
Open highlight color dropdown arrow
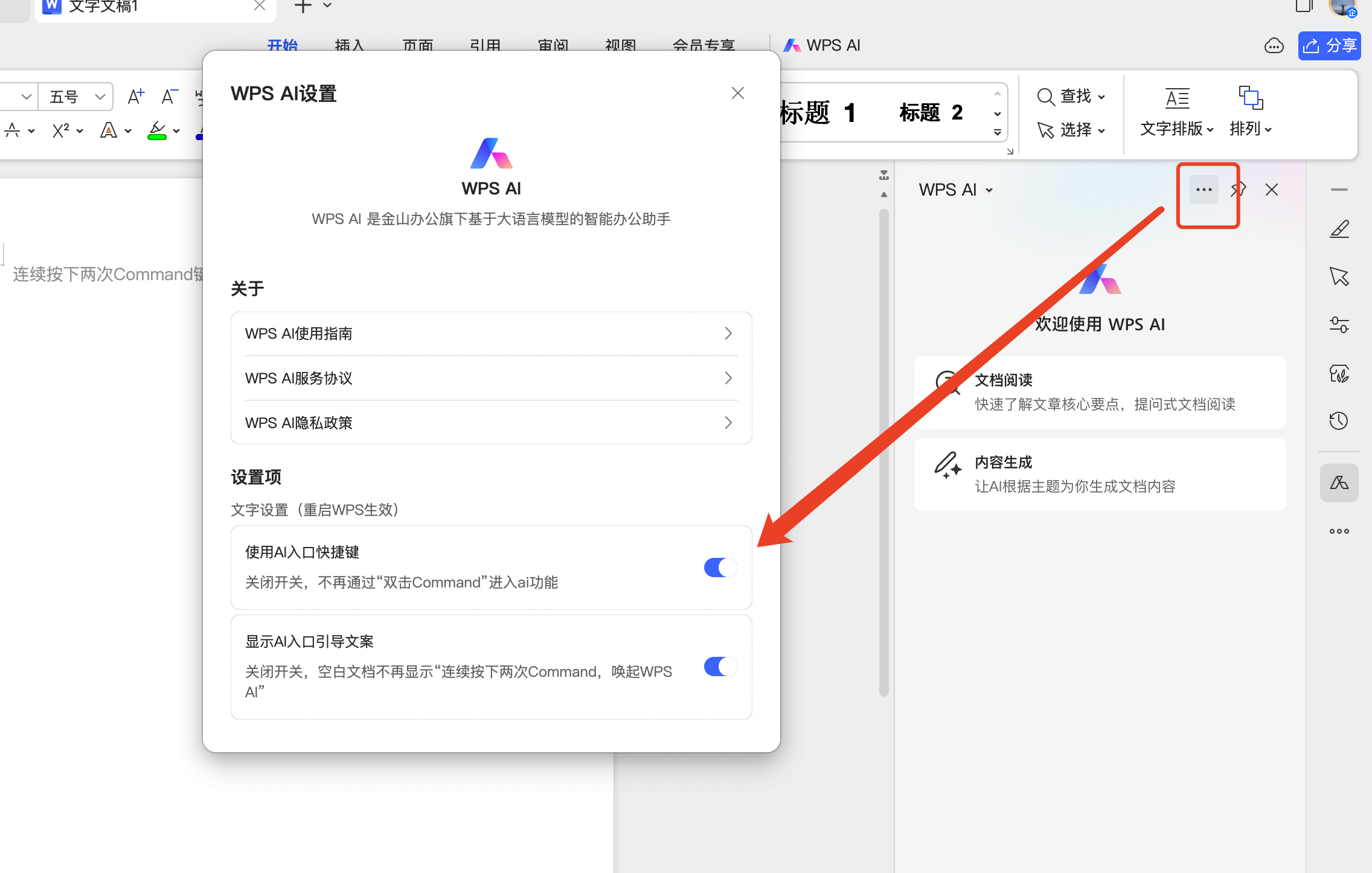click(x=176, y=130)
